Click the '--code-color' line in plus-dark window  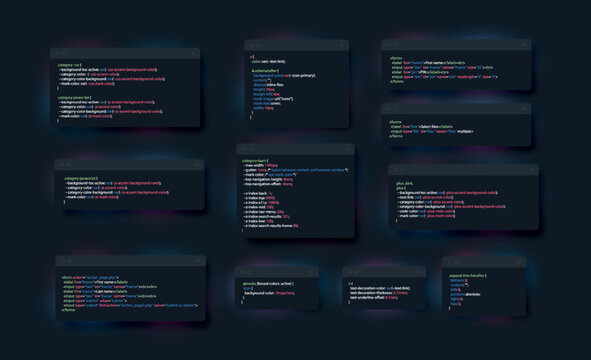(x=426, y=211)
